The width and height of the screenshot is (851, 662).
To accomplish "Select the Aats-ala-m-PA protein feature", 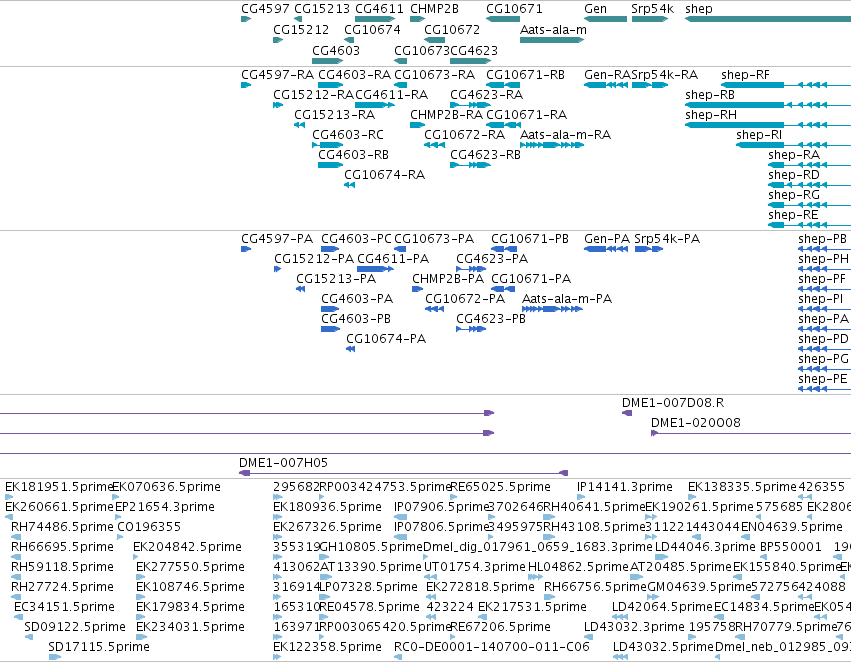I will [552, 309].
